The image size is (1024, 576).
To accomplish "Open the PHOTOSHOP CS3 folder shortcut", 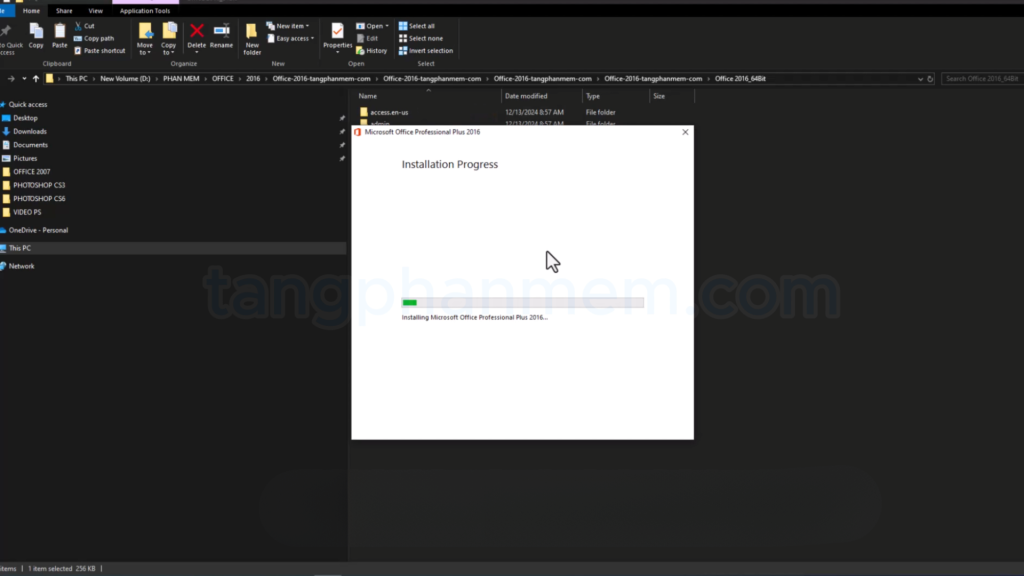I will pos(39,185).
